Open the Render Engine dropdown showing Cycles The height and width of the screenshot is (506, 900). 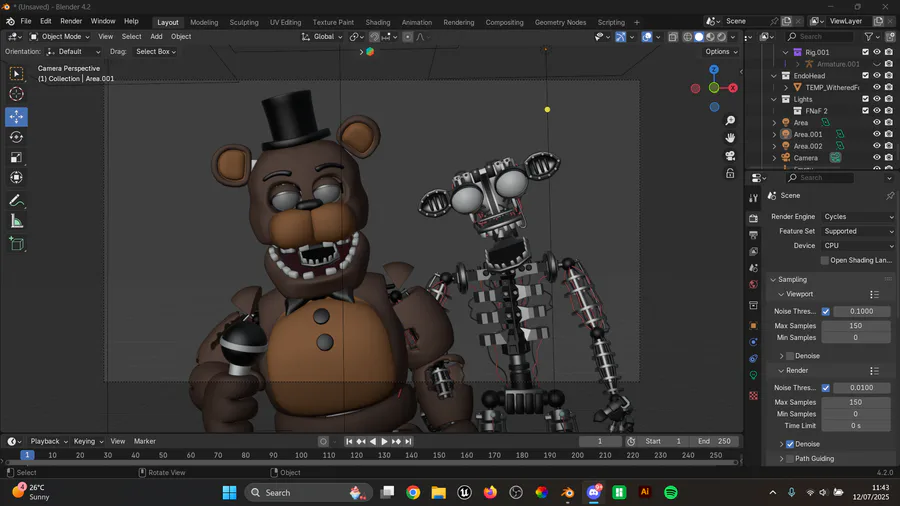coord(858,217)
